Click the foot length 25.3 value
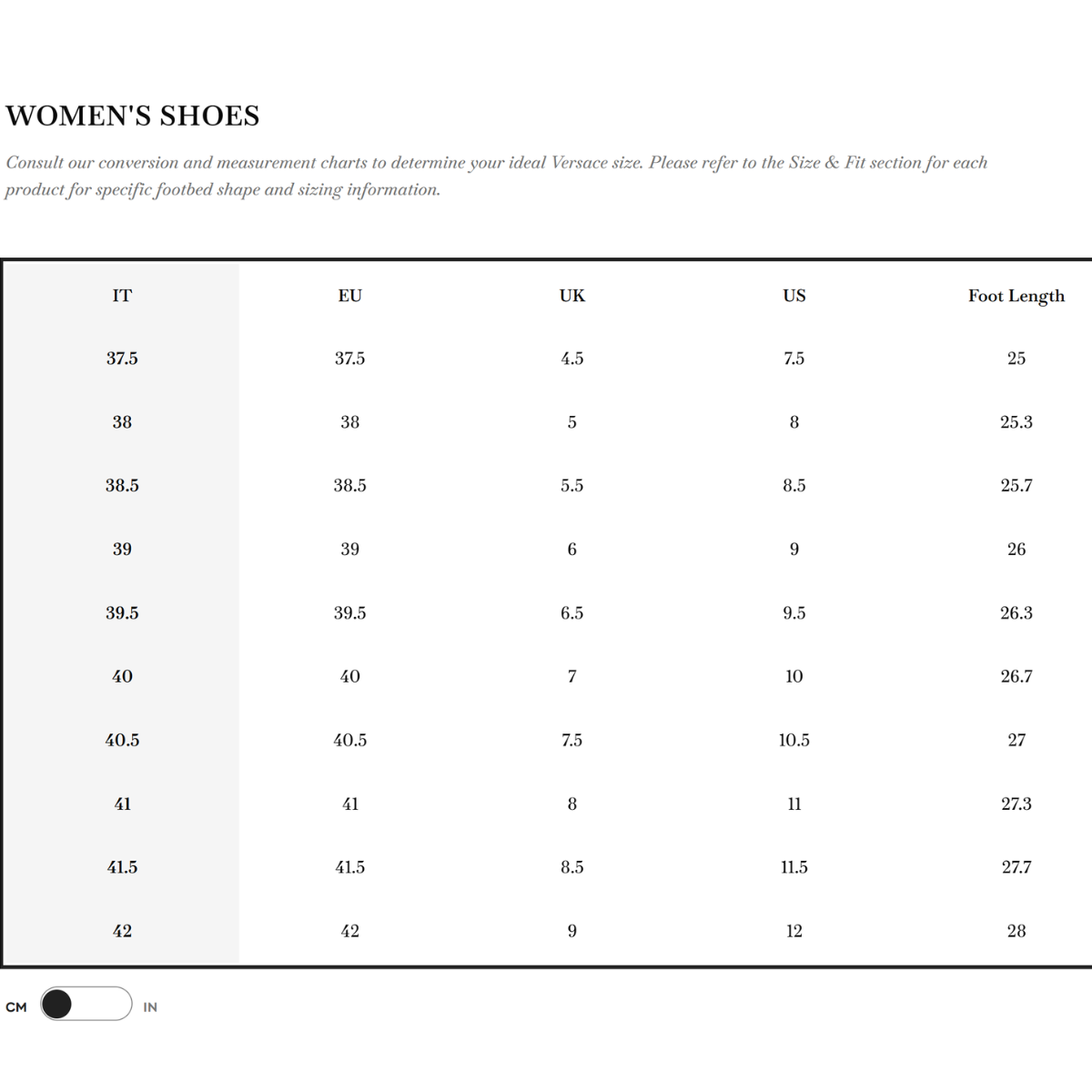 pos(1016,422)
